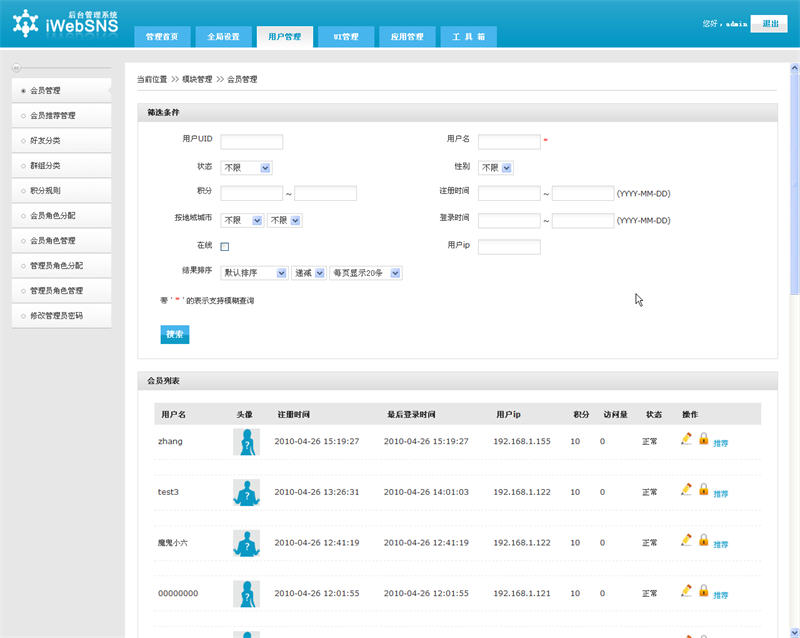Click the lock icon in zhang's row
The width and height of the screenshot is (800, 638).
point(704,438)
